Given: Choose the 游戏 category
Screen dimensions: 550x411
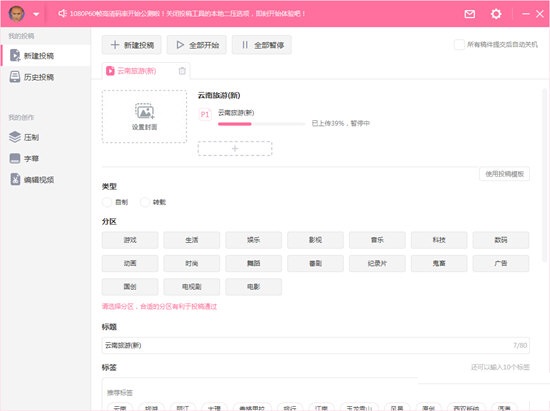Looking at the screenshot, I should [x=130, y=240].
